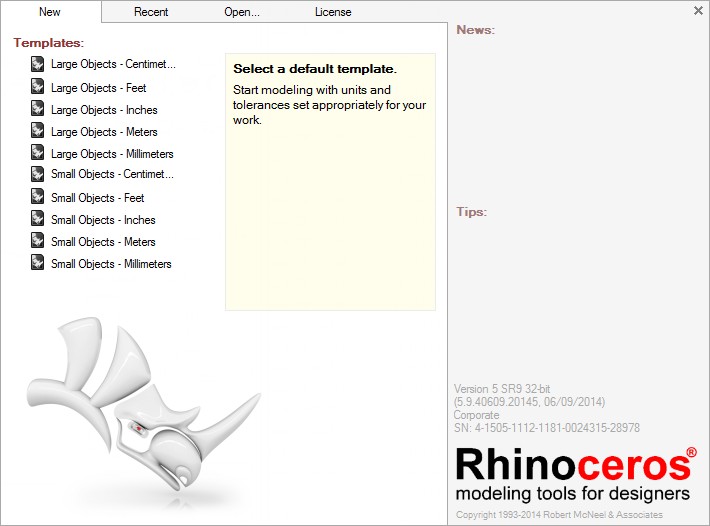
Task: Click the Large Objects - Meters template icon
Action: point(38,130)
